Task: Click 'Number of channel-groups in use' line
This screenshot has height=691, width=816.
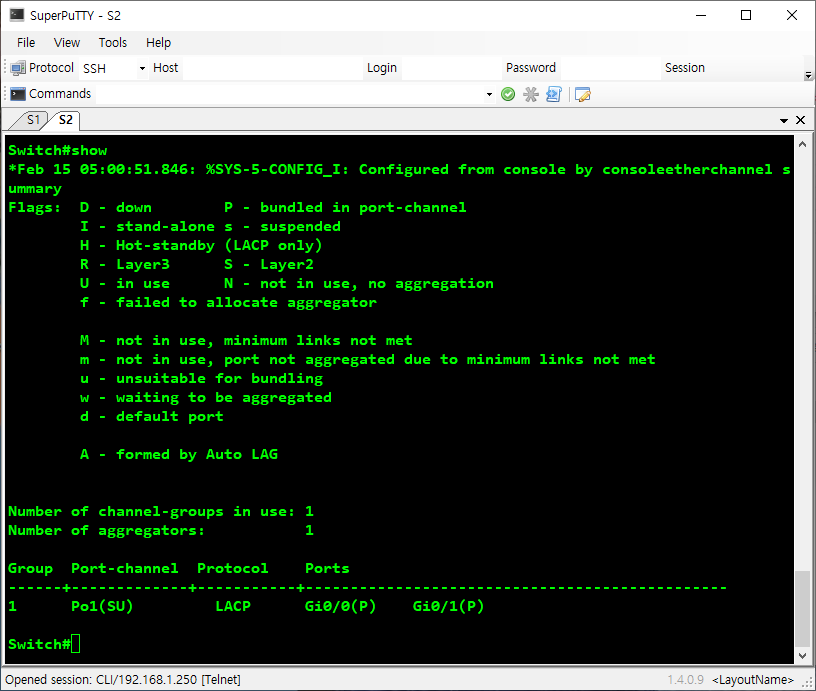Action: (x=161, y=511)
